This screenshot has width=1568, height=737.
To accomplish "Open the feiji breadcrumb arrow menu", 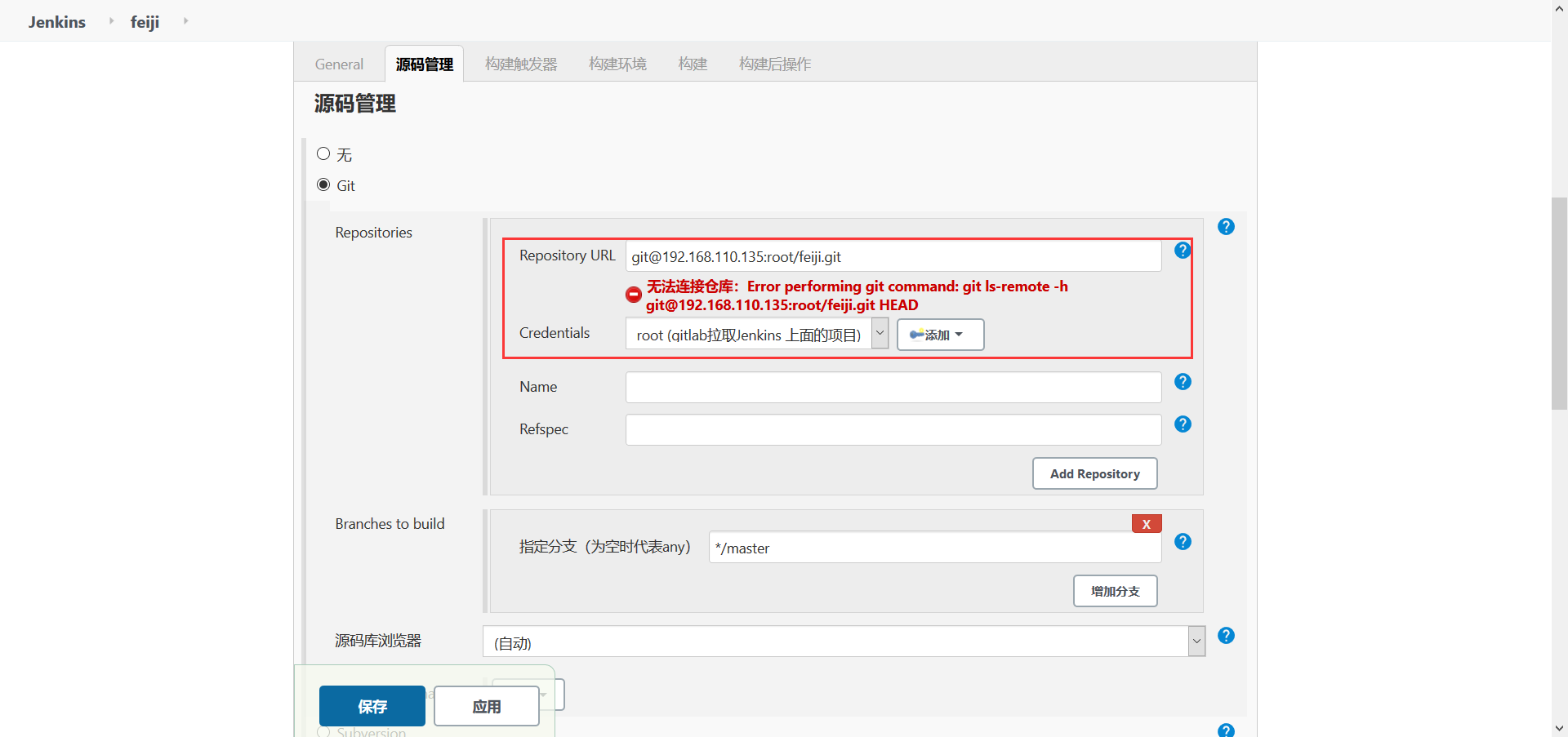I will pyautogui.click(x=186, y=21).
